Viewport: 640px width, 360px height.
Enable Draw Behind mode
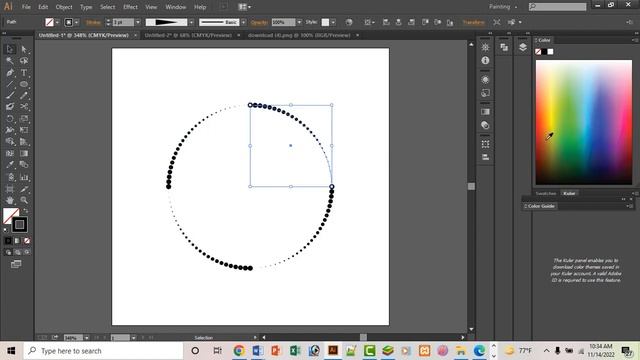18,253
